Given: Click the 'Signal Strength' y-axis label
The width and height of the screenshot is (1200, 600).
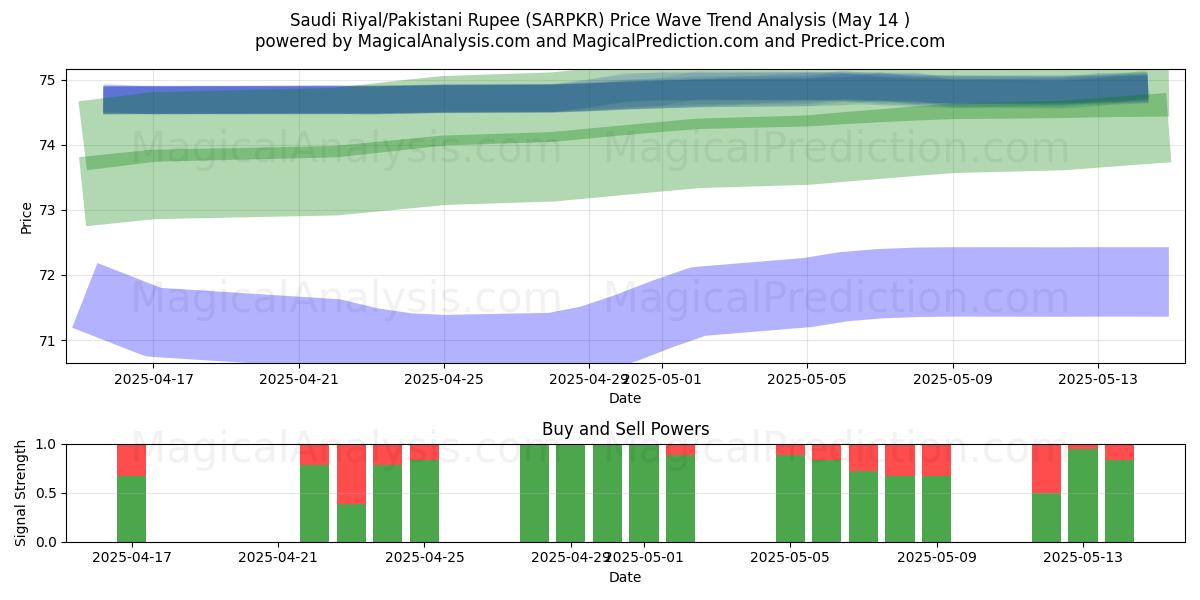Looking at the screenshot, I should 21,493.
